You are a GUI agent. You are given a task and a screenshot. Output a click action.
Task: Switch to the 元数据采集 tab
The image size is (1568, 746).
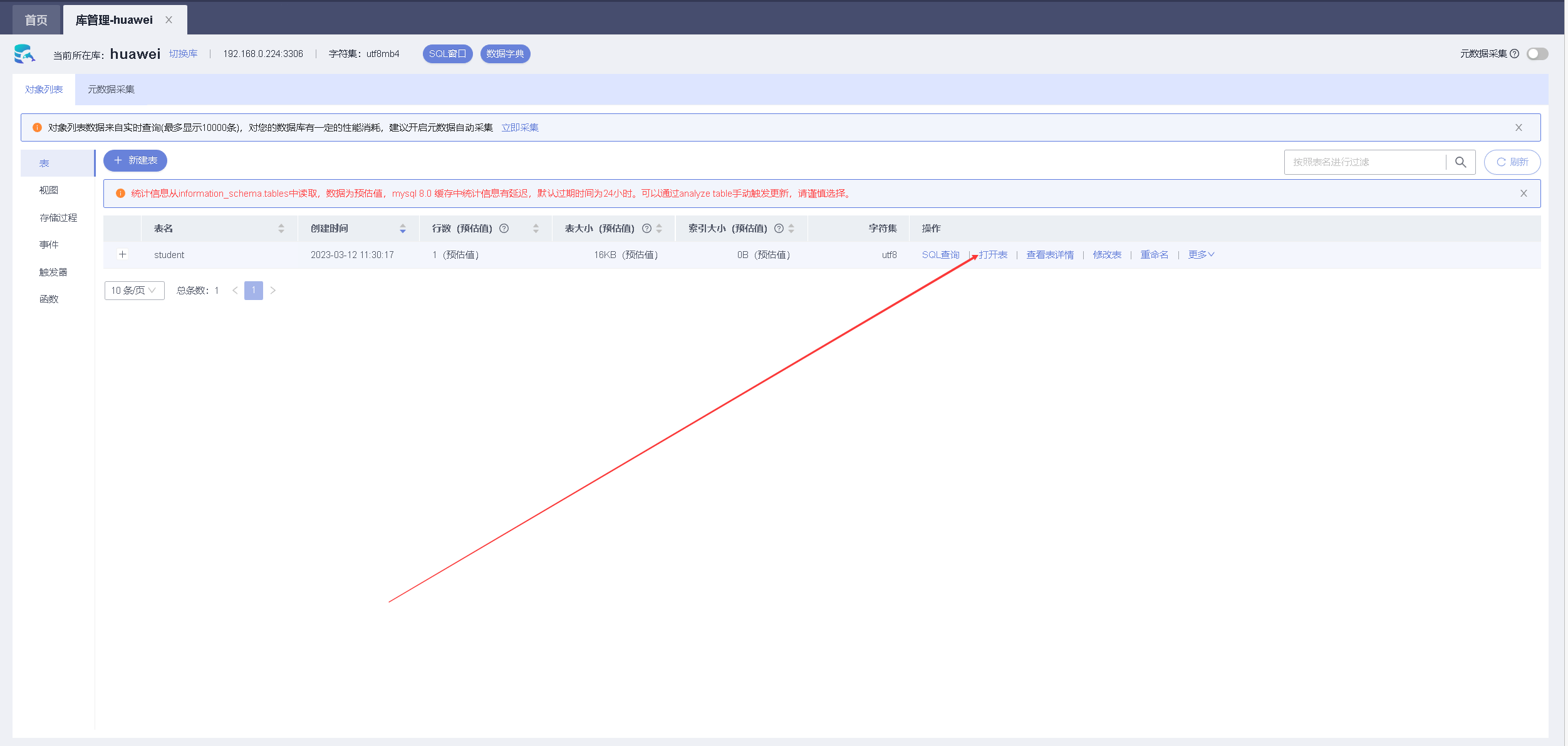(111, 90)
